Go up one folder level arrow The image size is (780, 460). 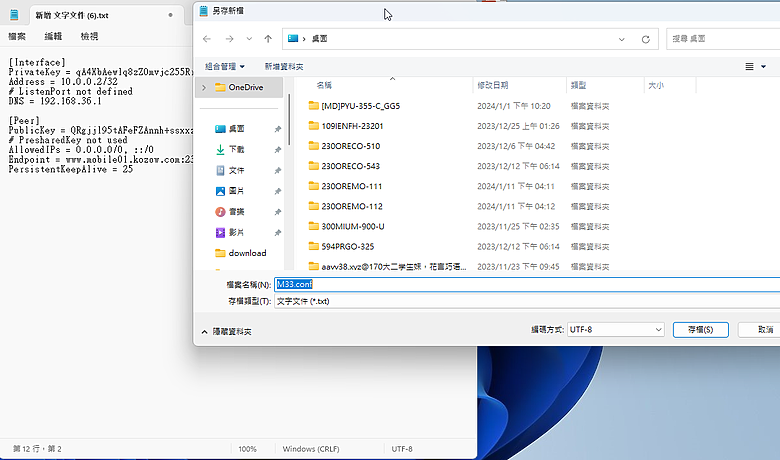pyautogui.click(x=268, y=39)
